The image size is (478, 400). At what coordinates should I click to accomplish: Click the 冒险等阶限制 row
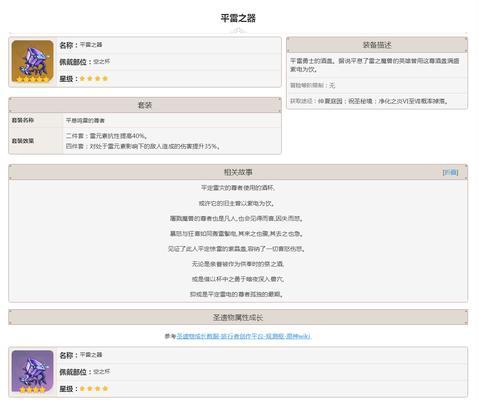[x=377, y=85]
